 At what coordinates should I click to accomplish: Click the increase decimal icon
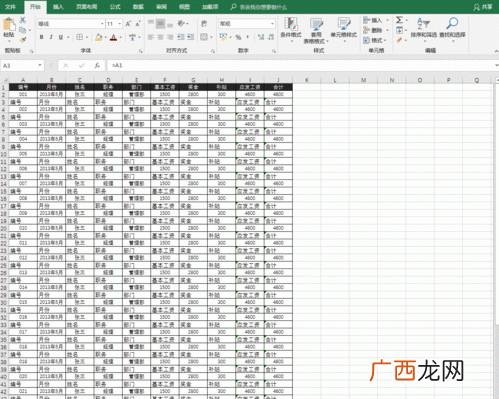[x=261, y=37]
